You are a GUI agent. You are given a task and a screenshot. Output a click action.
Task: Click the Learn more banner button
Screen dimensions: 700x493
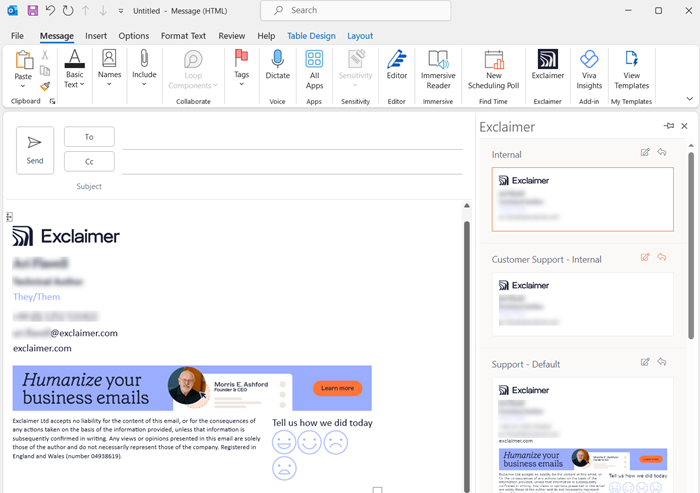point(337,388)
